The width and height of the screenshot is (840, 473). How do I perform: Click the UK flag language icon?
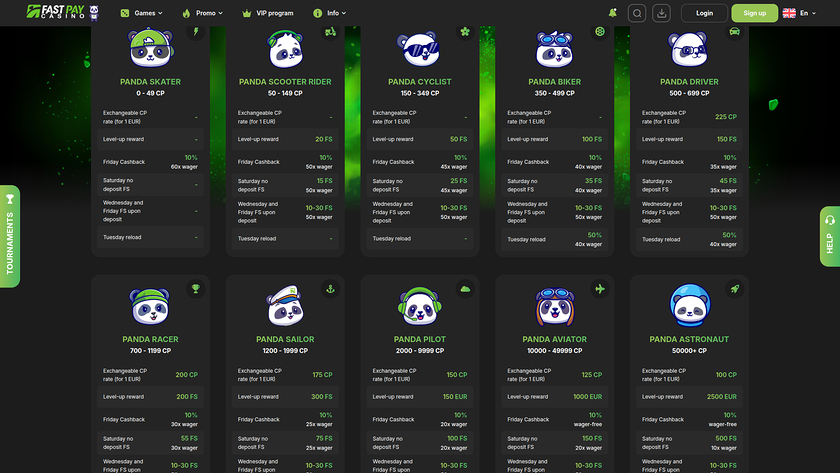tap(789, 13)
